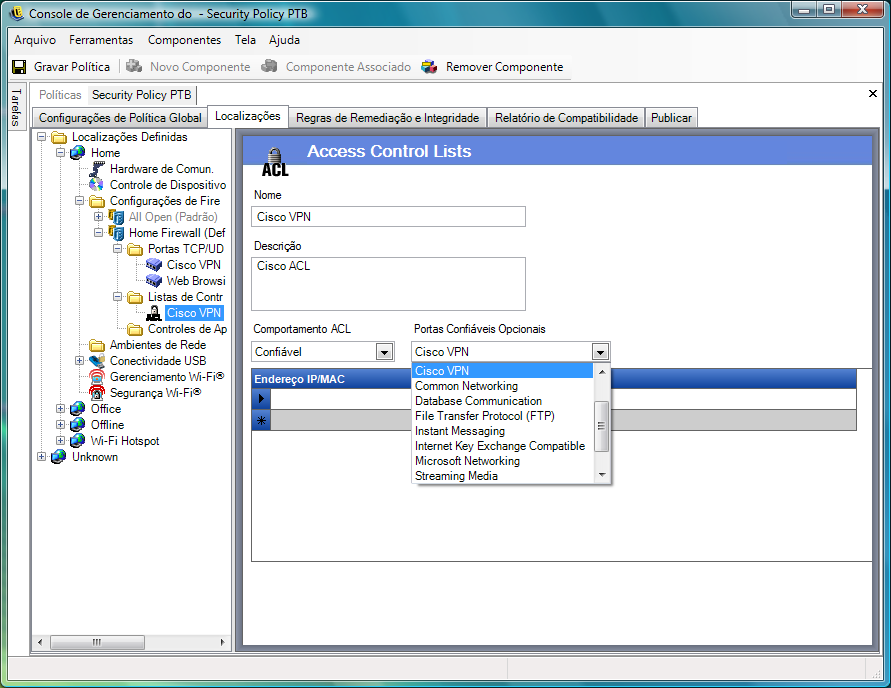Click the Configurações de Fire folder icon
This screenshot has width=891, height=688.
(x=97, y=201)
